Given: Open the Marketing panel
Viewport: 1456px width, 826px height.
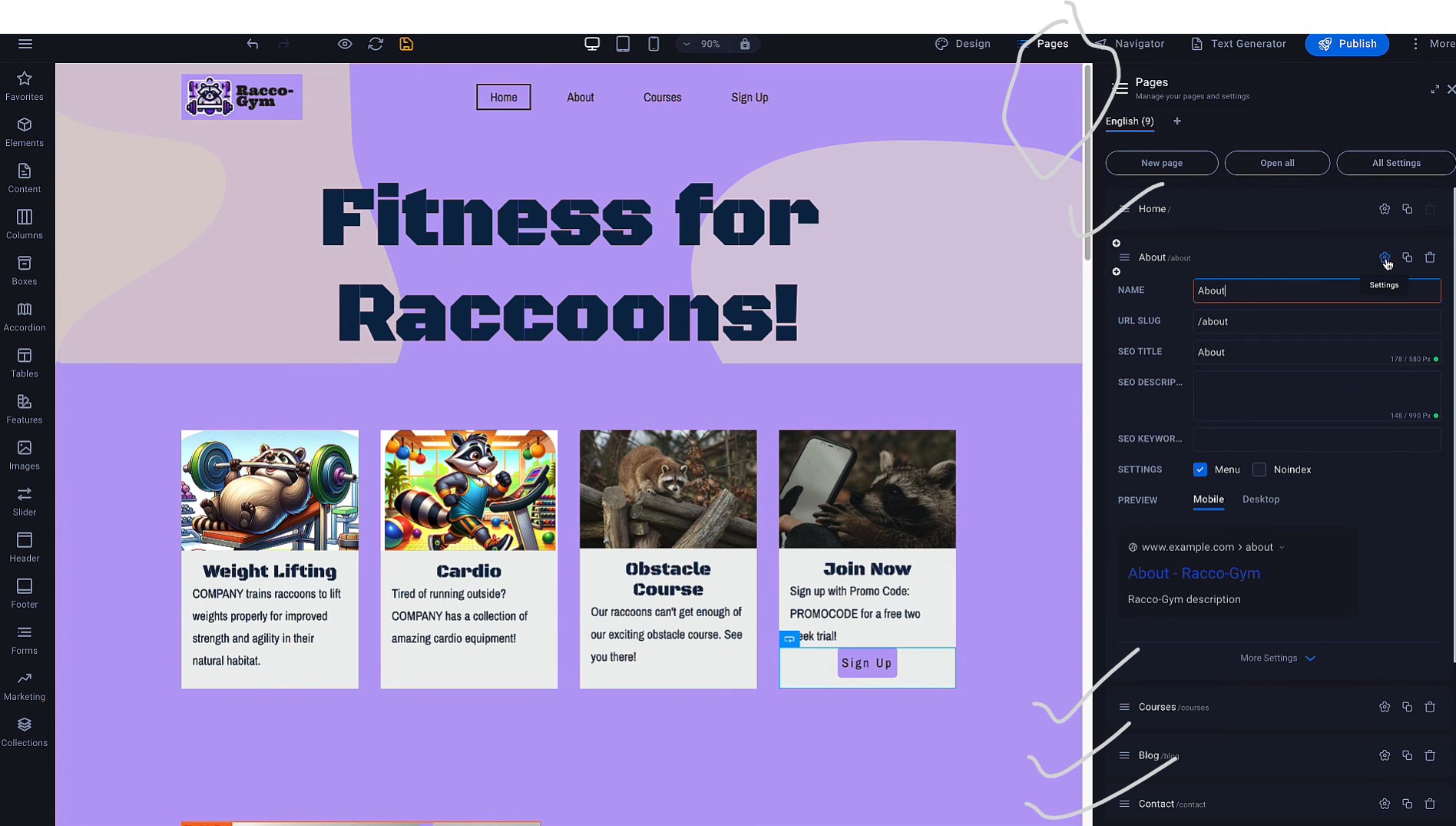Looking at the screenshot, I should coord(25,685).
